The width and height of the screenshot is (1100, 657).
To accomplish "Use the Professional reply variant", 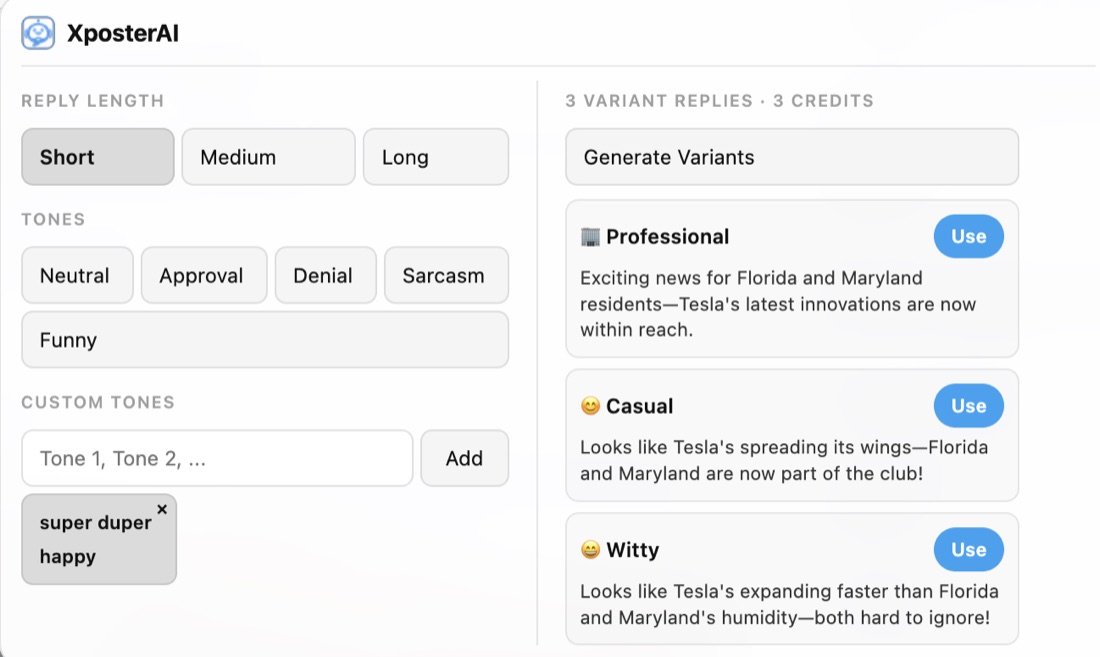I will 968,236.
